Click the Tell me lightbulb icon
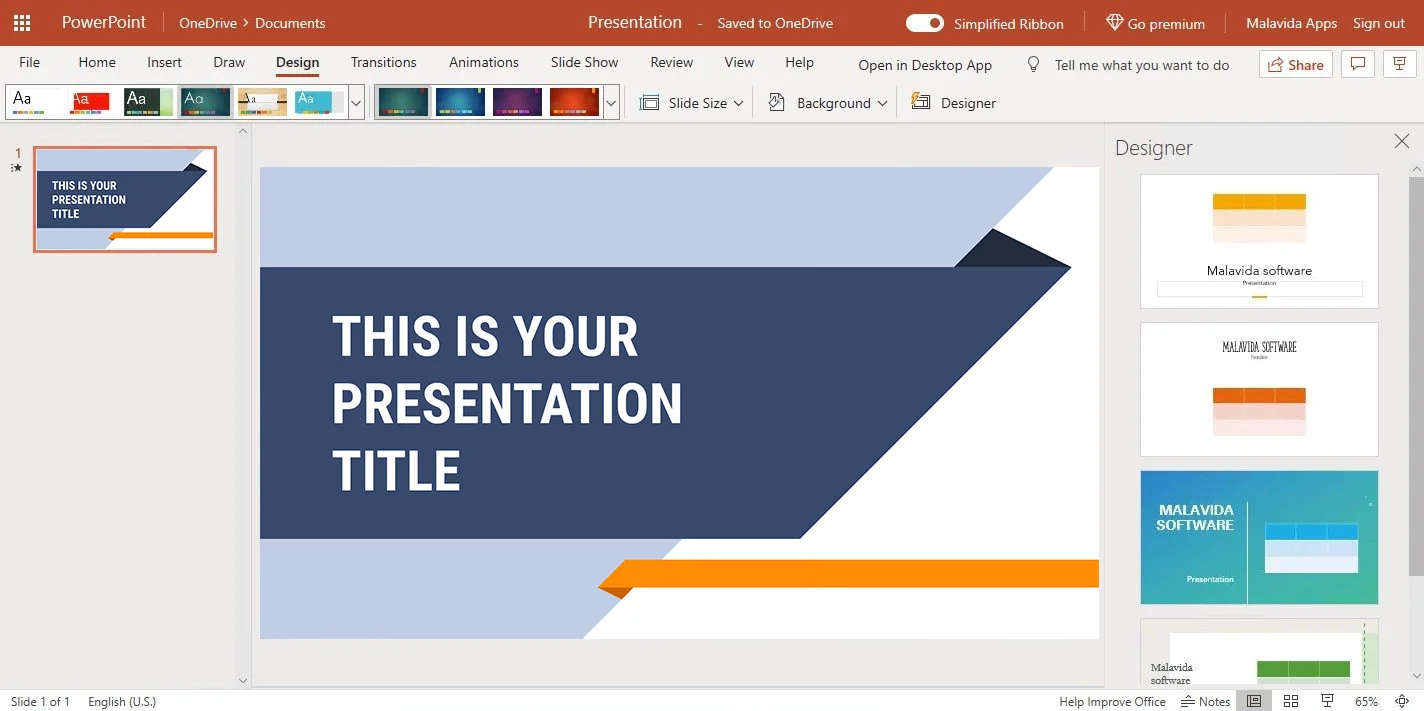Image resolution: width=1424 pixels, height=711 pixels. (x=1034, y=64)
